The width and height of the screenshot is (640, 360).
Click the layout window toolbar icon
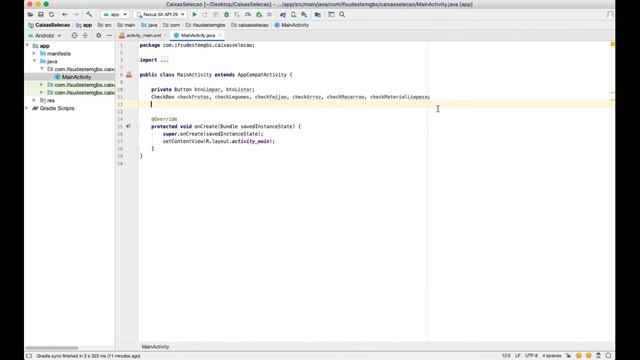click(x=331, y=14)
